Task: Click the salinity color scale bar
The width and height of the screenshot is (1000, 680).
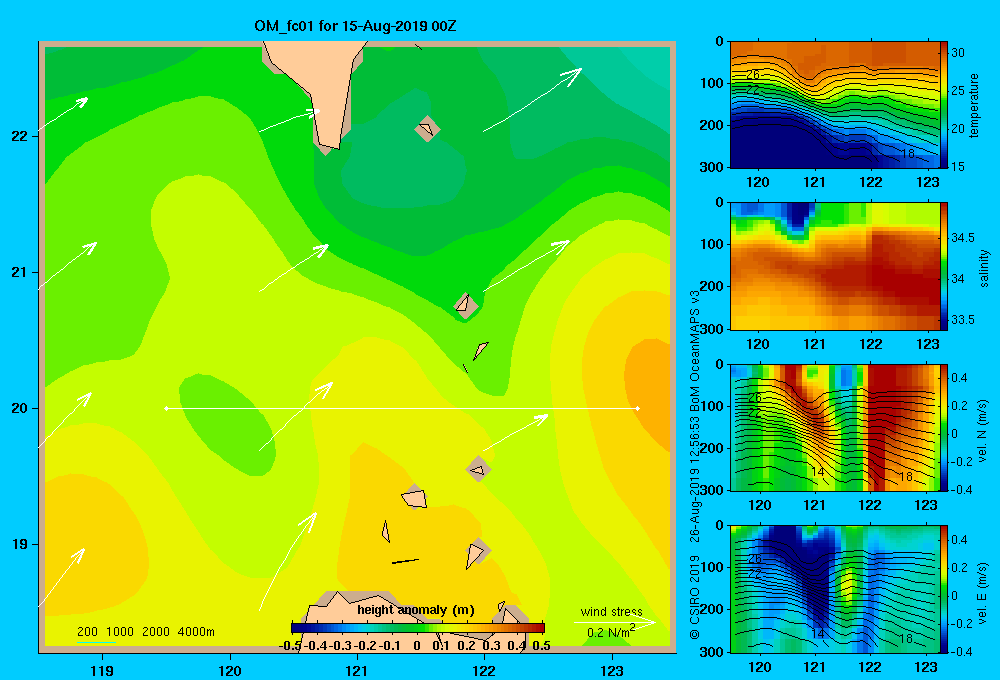Action: coord(944,266)
